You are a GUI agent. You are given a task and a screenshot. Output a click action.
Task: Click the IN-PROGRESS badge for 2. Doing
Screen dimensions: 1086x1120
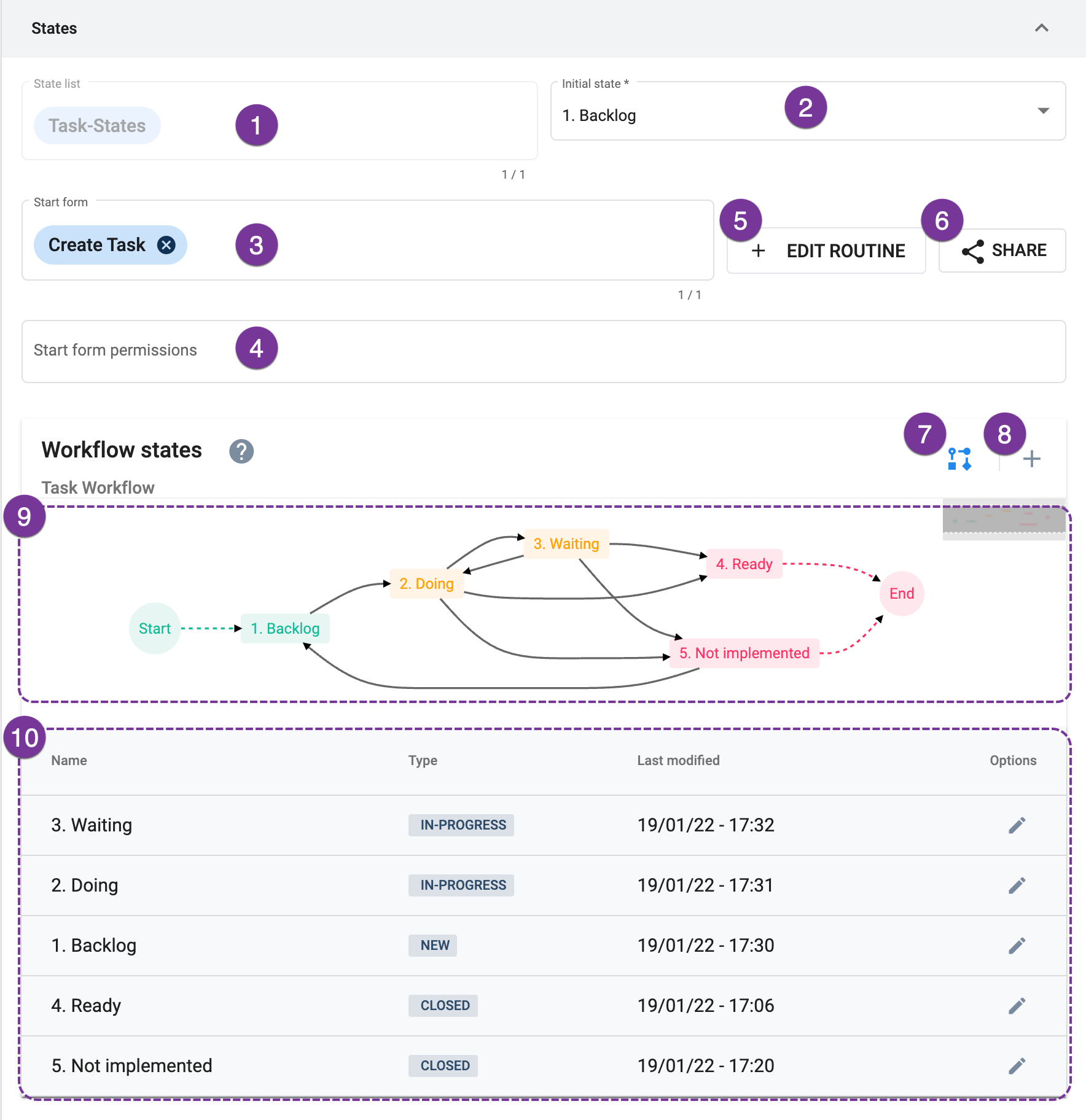click(461, 885)
